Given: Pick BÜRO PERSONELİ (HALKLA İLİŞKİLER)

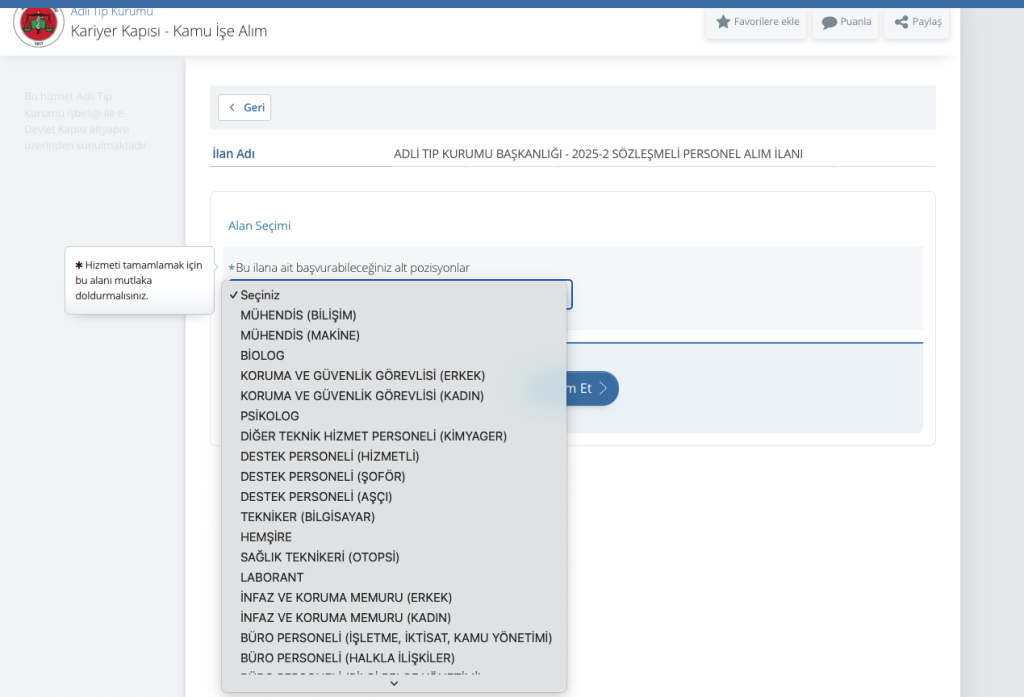Looking at the screenshot, I should coord(347,657).
